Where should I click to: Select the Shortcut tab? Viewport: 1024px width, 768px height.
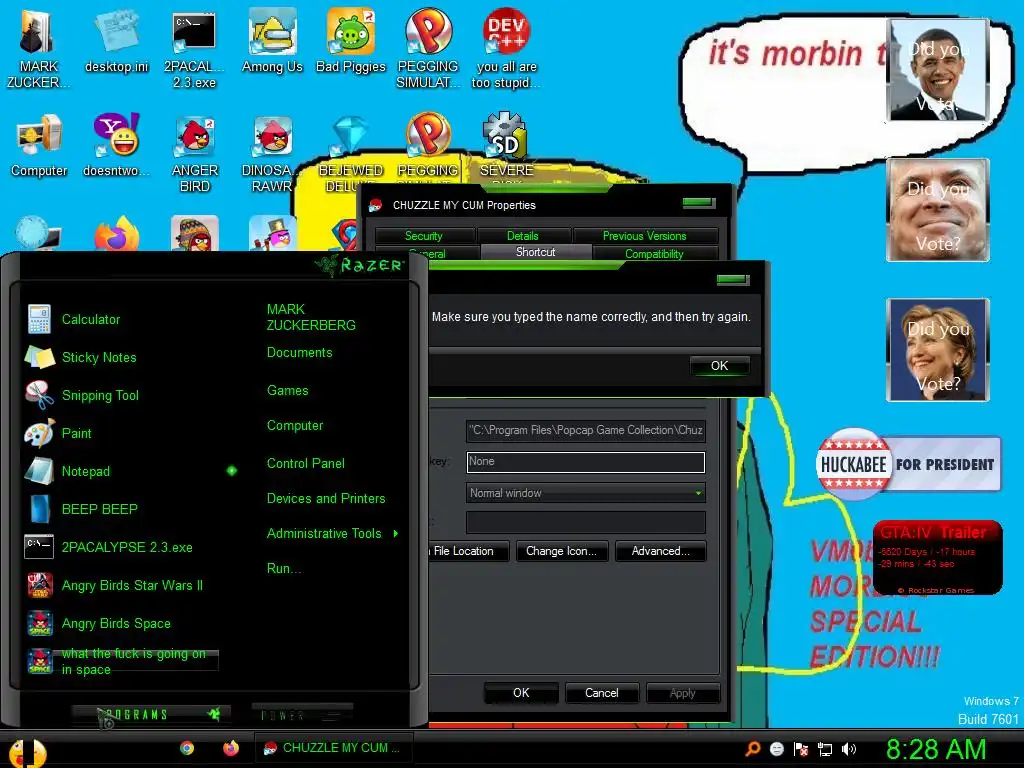(x=536, y=252)
